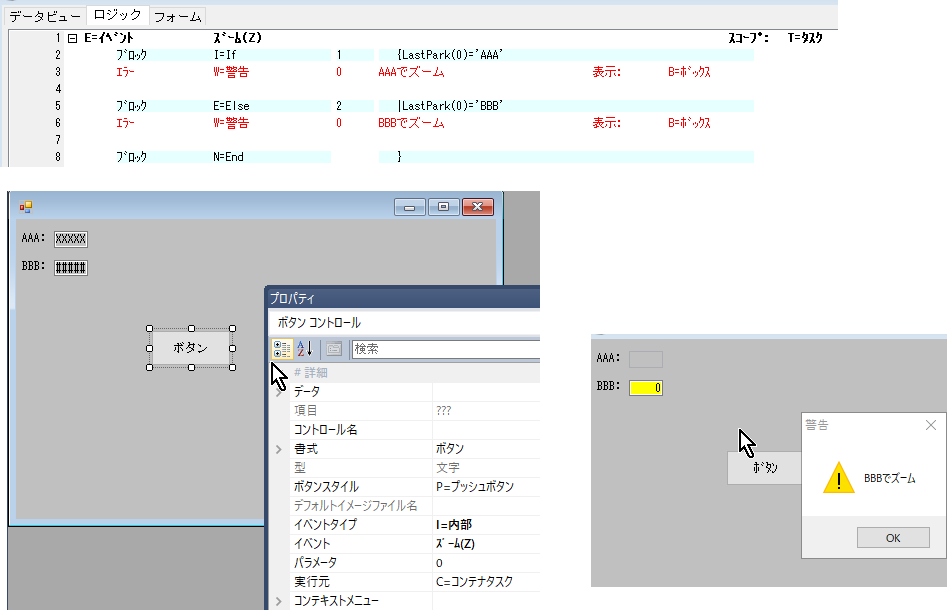This screenshot has height=610, width=947.
Task: Click the yellow highlighted BBB field
Action: (645, 387)
